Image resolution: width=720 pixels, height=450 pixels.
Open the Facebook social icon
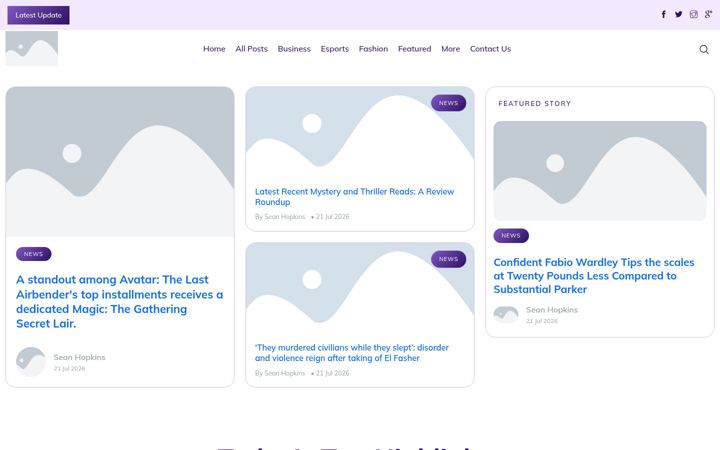click(x=664, y=14)
